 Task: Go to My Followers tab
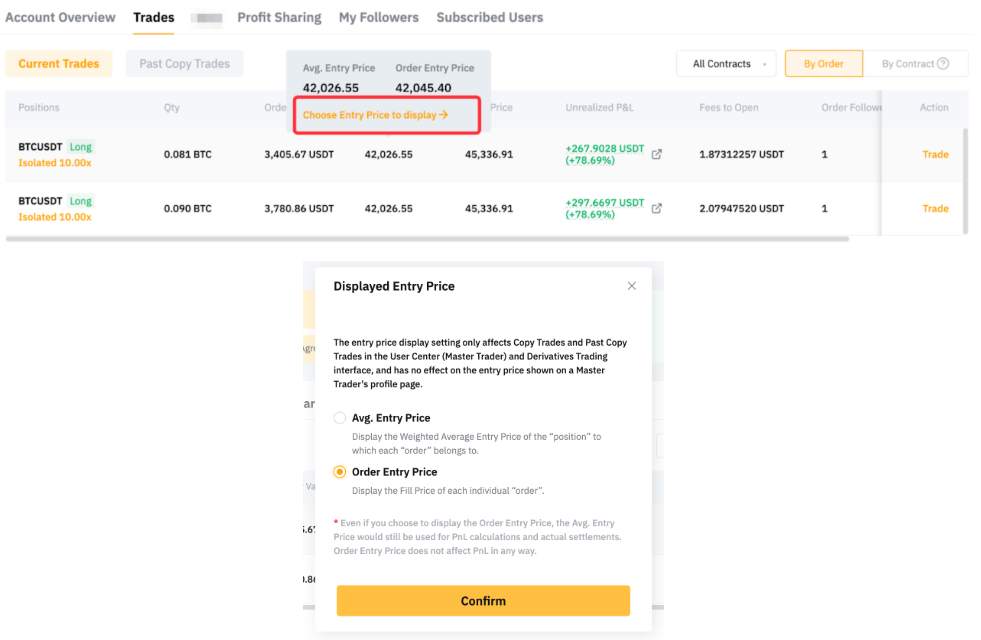tap(379, 17)
